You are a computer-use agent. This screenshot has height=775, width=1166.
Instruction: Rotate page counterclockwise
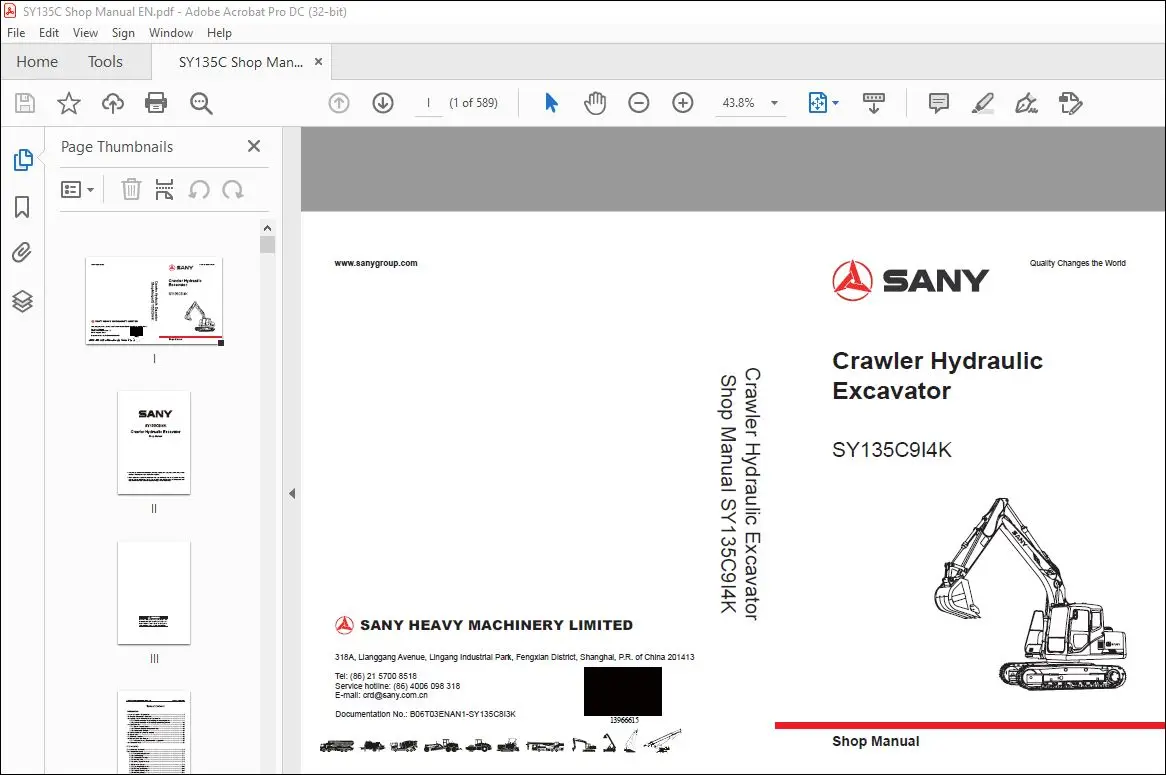199,190
